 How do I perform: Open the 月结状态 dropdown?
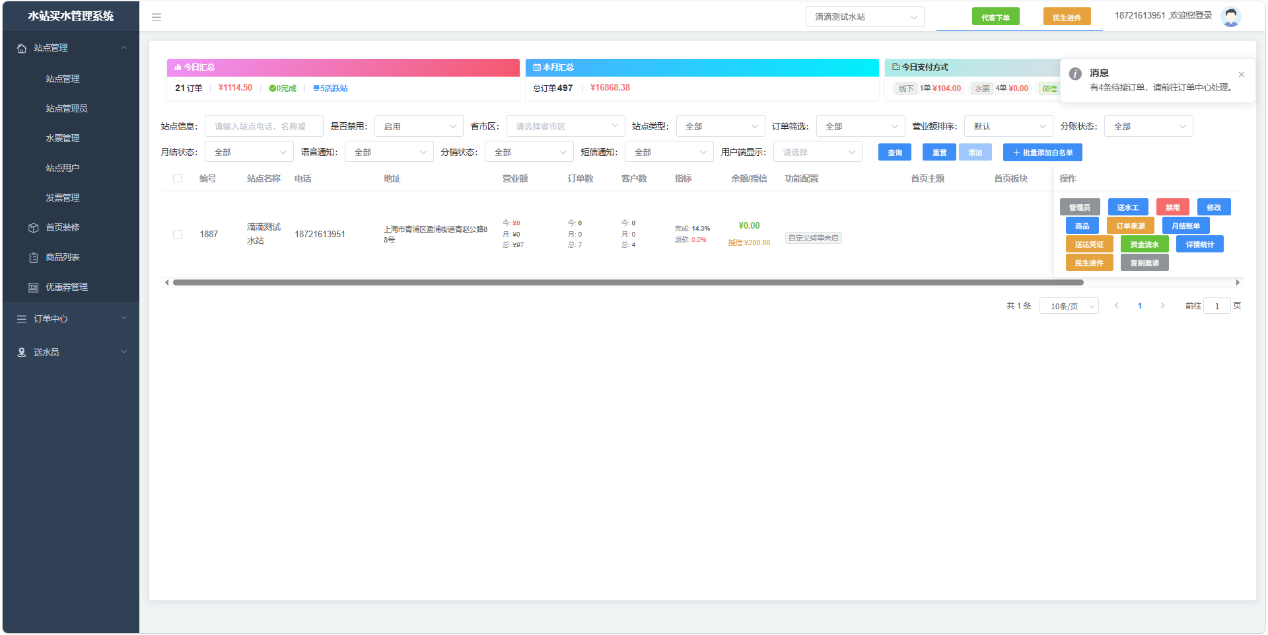(249, 152)
